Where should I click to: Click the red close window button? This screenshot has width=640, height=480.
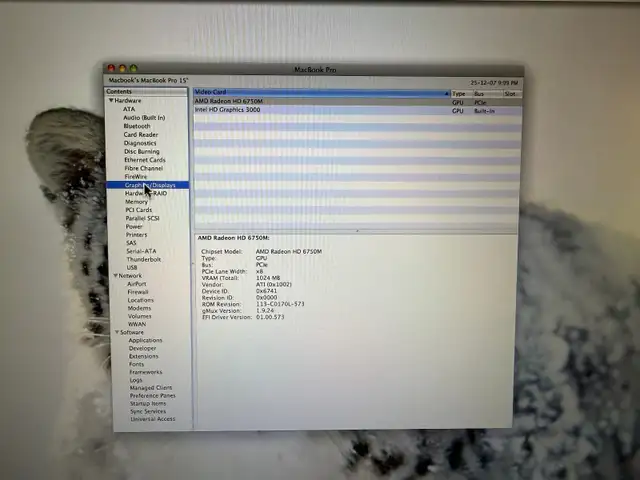click(111, 68)
